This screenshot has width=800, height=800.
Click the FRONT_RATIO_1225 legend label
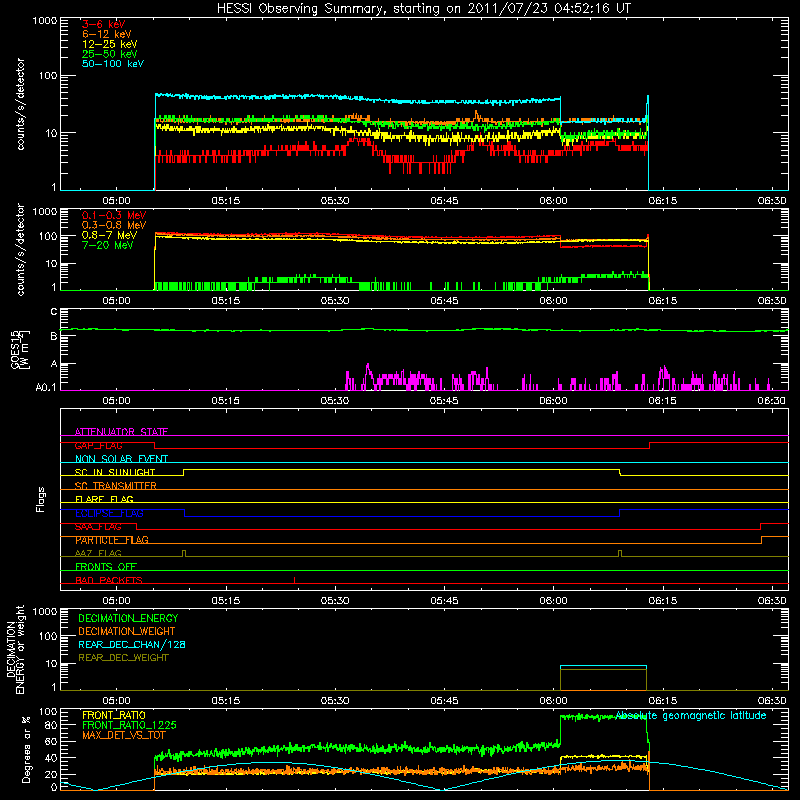coord(129,725)
